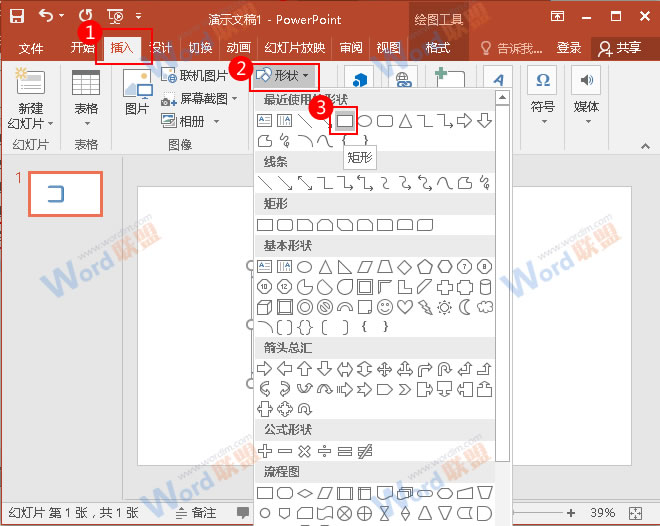660x526 pixels.
Task: Select the quad arrow in 箭头总汇
Action: 385,369
